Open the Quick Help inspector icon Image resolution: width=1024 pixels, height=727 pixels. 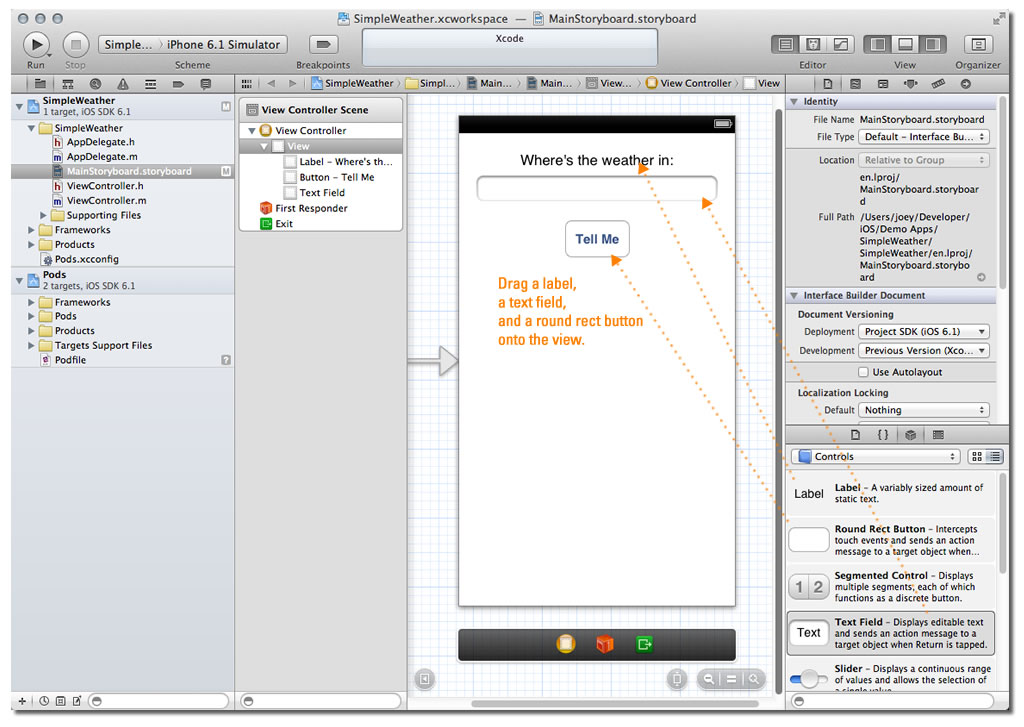click(856, 84)
